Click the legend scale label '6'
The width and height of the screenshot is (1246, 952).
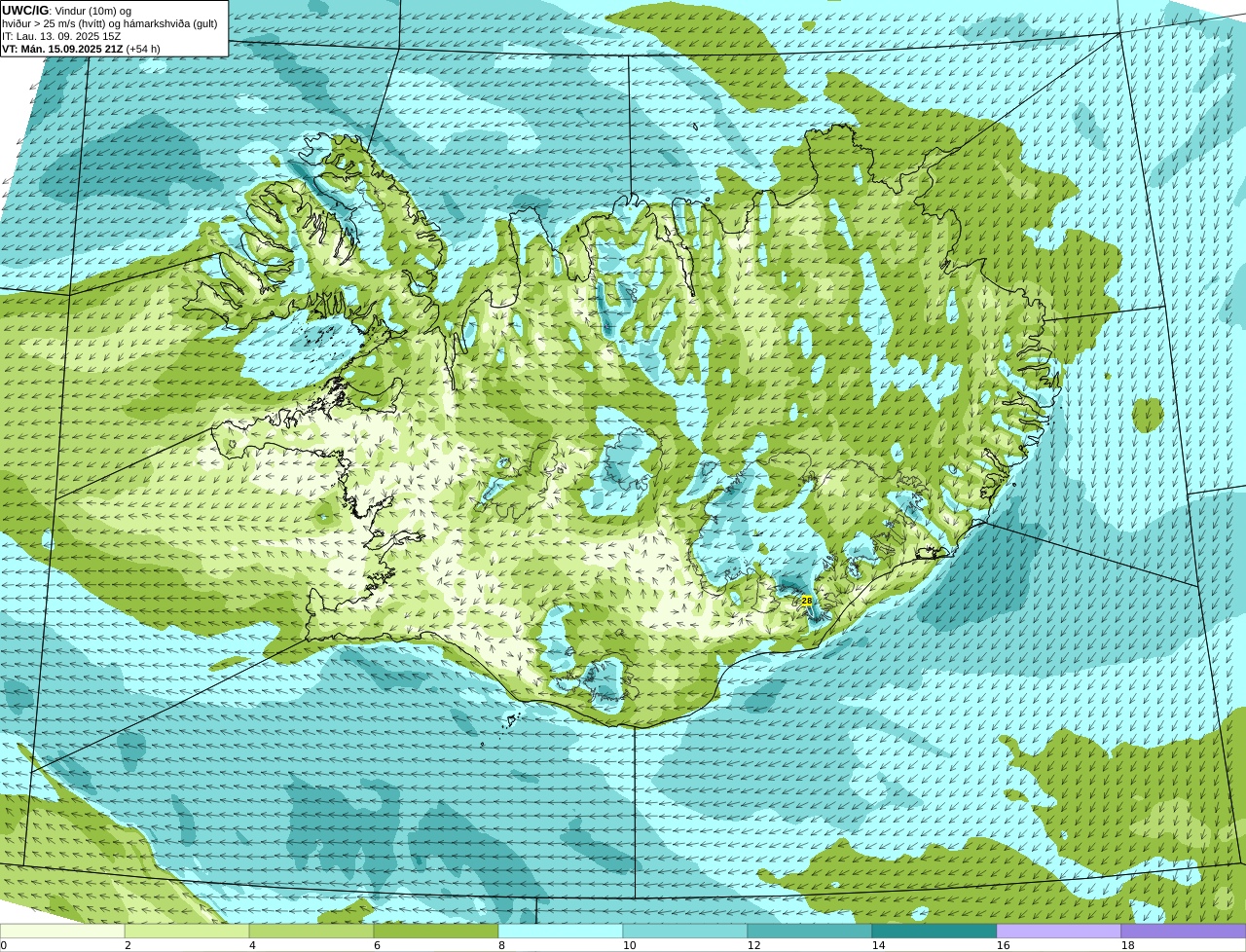(x=377, y=945)
